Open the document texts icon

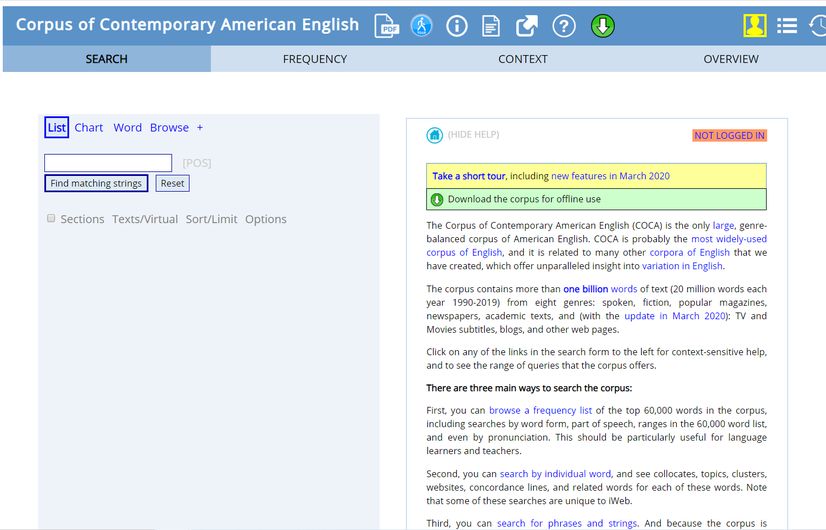[491, 26]
